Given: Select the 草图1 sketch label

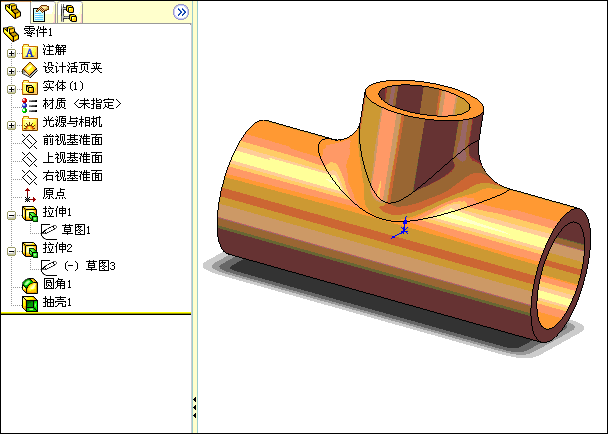Looking at the screenshot, I should point(76,230).
